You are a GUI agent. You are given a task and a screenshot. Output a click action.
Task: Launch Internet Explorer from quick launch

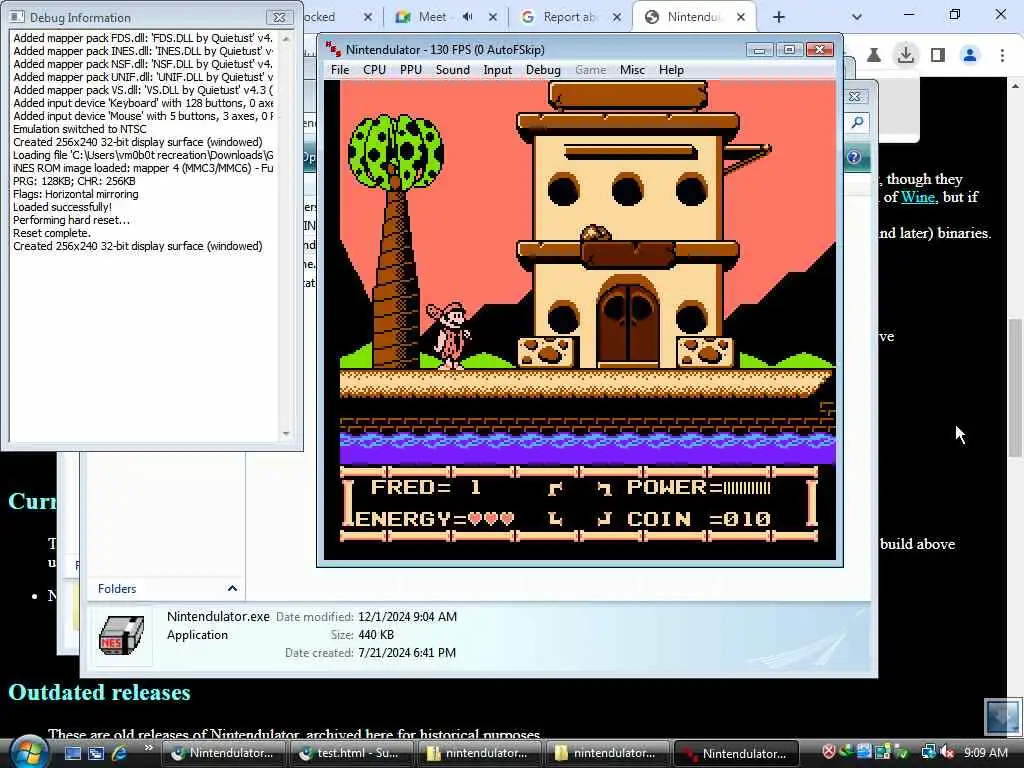(x=120, y=753)
